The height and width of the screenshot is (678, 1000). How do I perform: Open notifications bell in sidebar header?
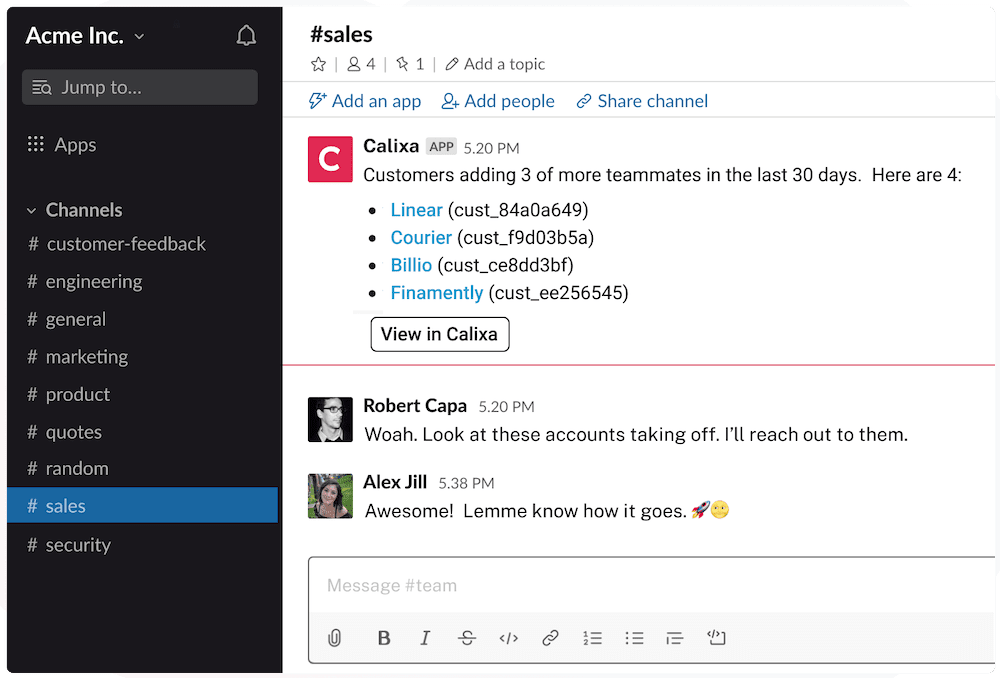(x=246, y=36)
